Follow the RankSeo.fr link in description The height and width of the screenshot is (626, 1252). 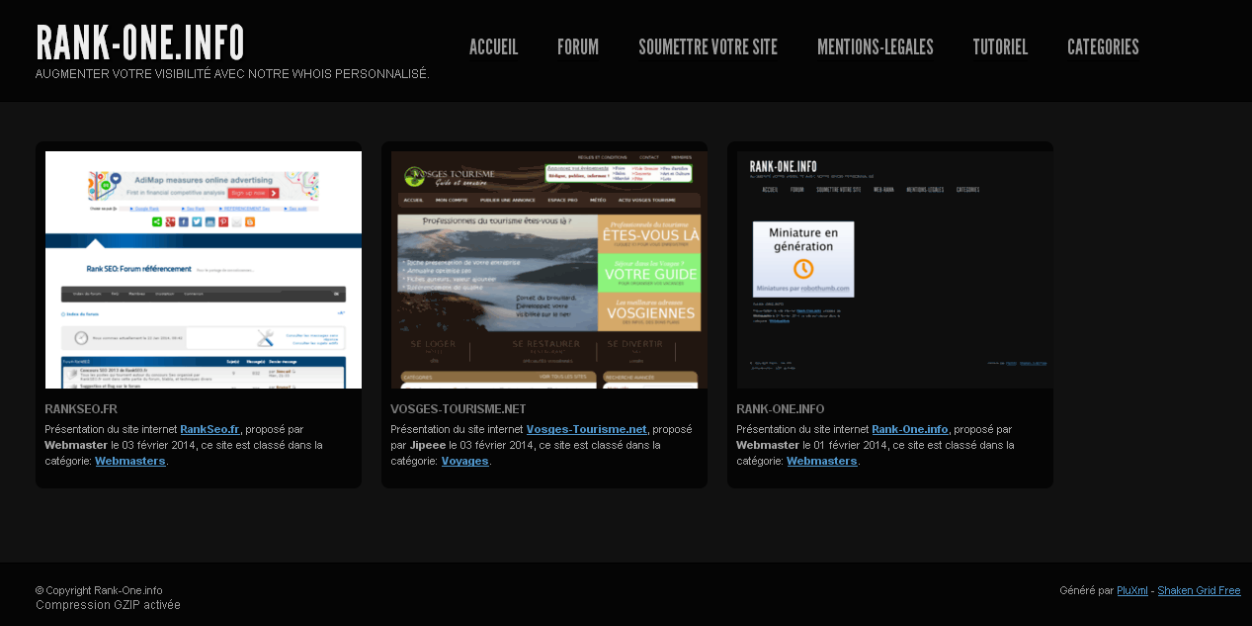[210, 429]
